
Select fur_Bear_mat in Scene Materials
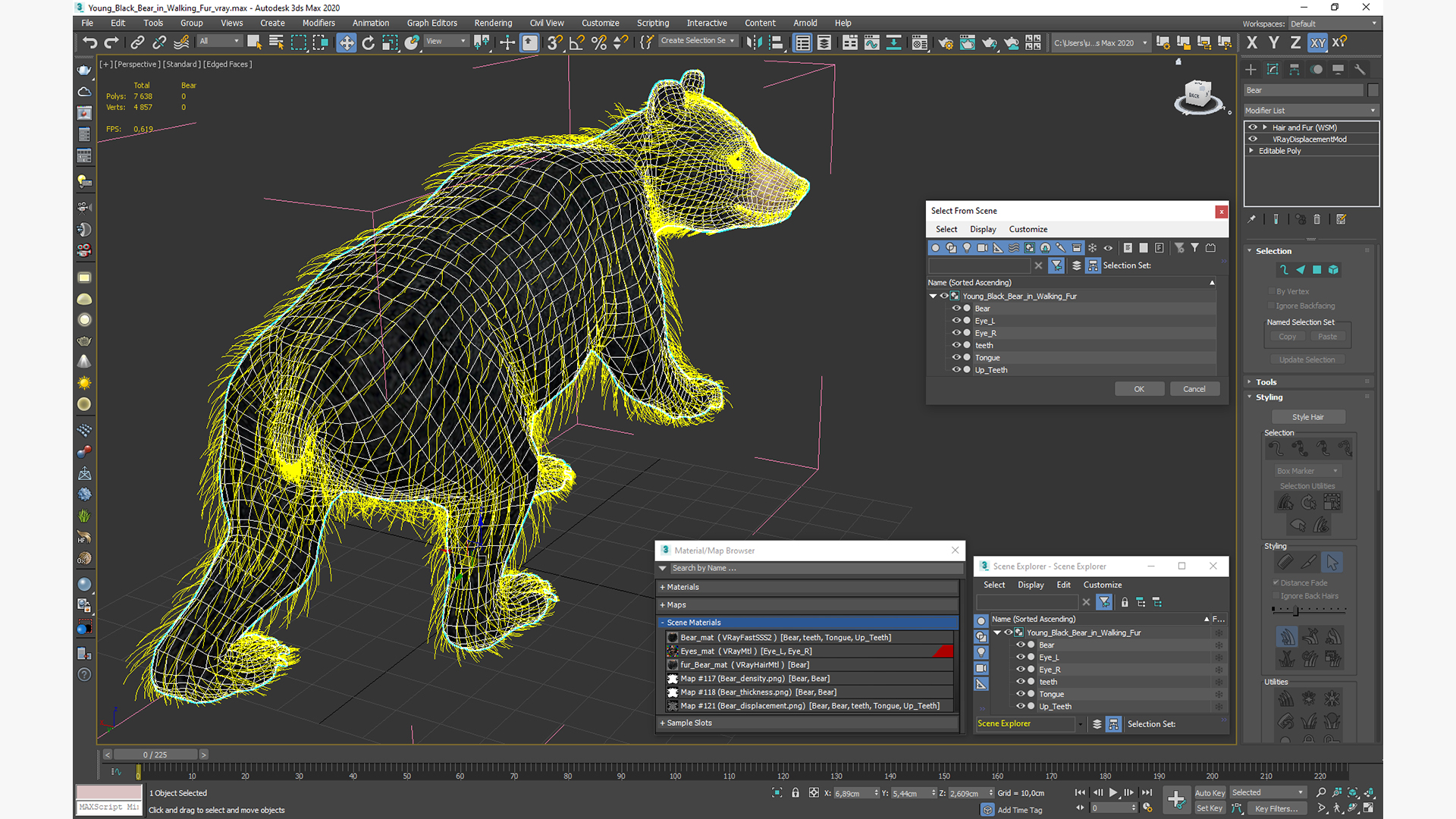click(809, 665)
